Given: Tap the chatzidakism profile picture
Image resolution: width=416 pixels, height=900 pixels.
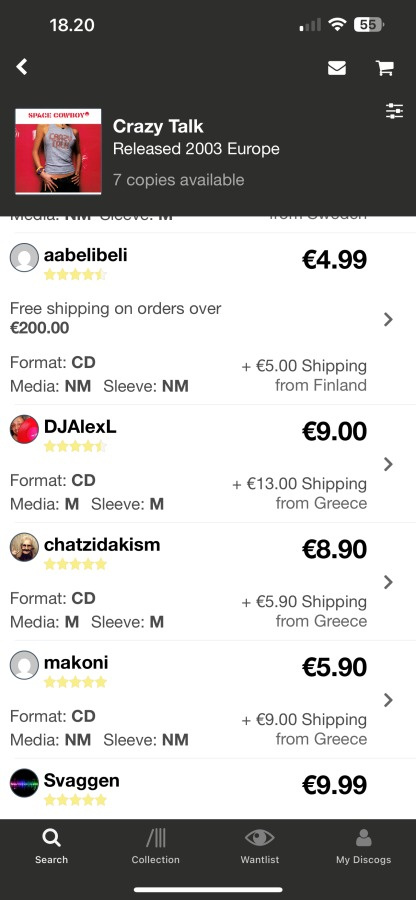Looking at the screenshot, I should click(x=24, y=547).
